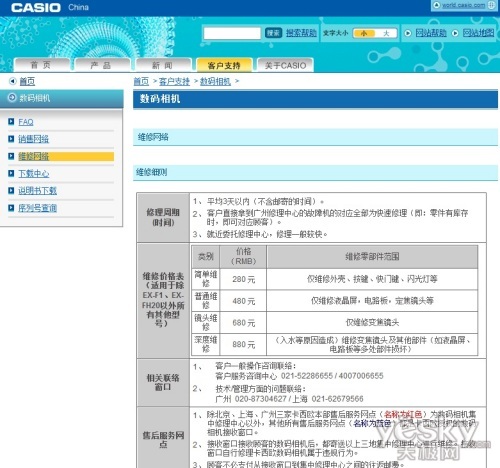Switch to the 客户支持 navigation tab
Image resolution: width=500 pixels, height=468 pixels.
click(224, 65)
